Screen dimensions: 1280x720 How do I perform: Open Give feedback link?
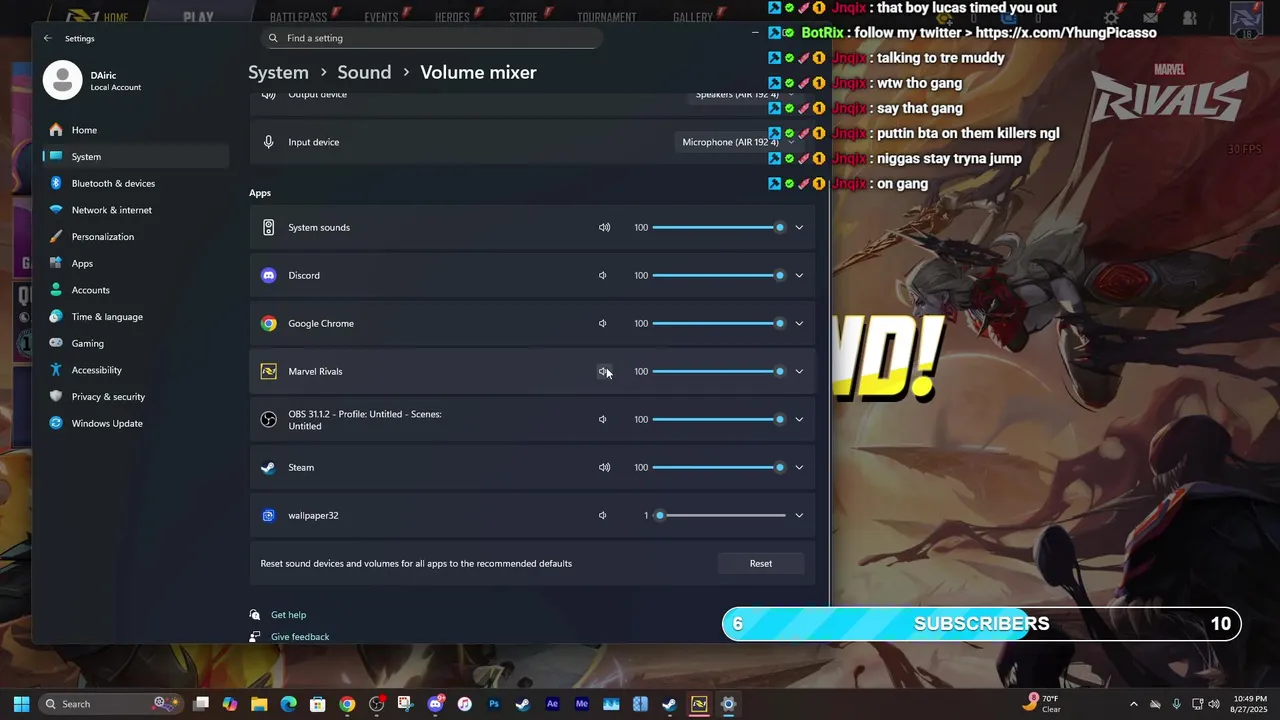[x=300, y=637]
